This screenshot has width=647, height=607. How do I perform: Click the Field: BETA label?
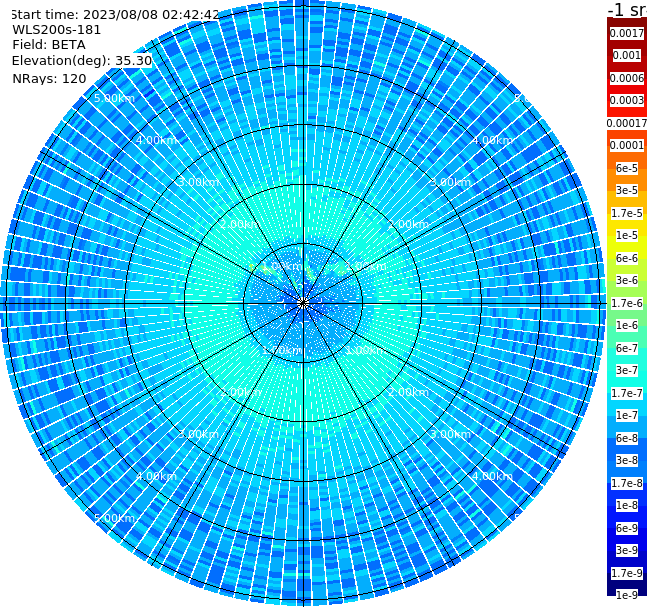(x=49, y=45)
